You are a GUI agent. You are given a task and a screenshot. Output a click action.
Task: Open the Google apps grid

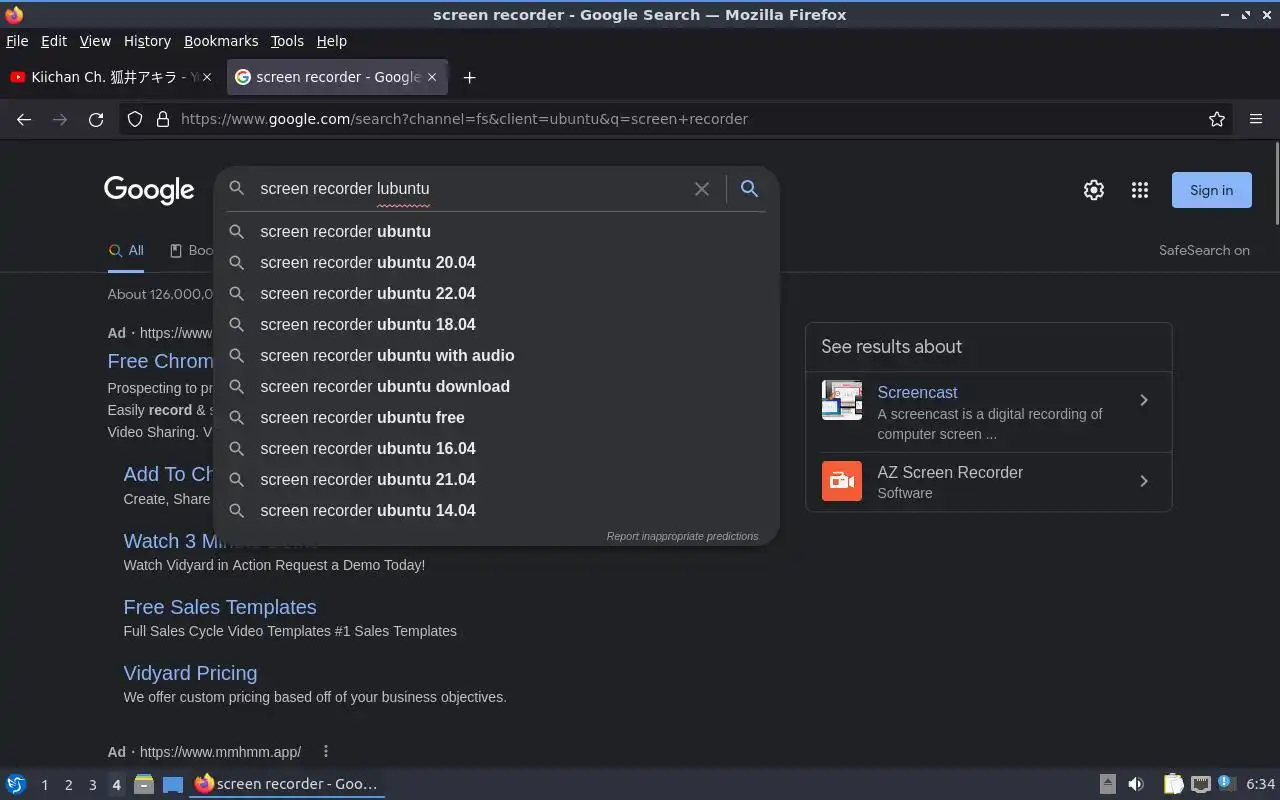tap(1140, 190)
